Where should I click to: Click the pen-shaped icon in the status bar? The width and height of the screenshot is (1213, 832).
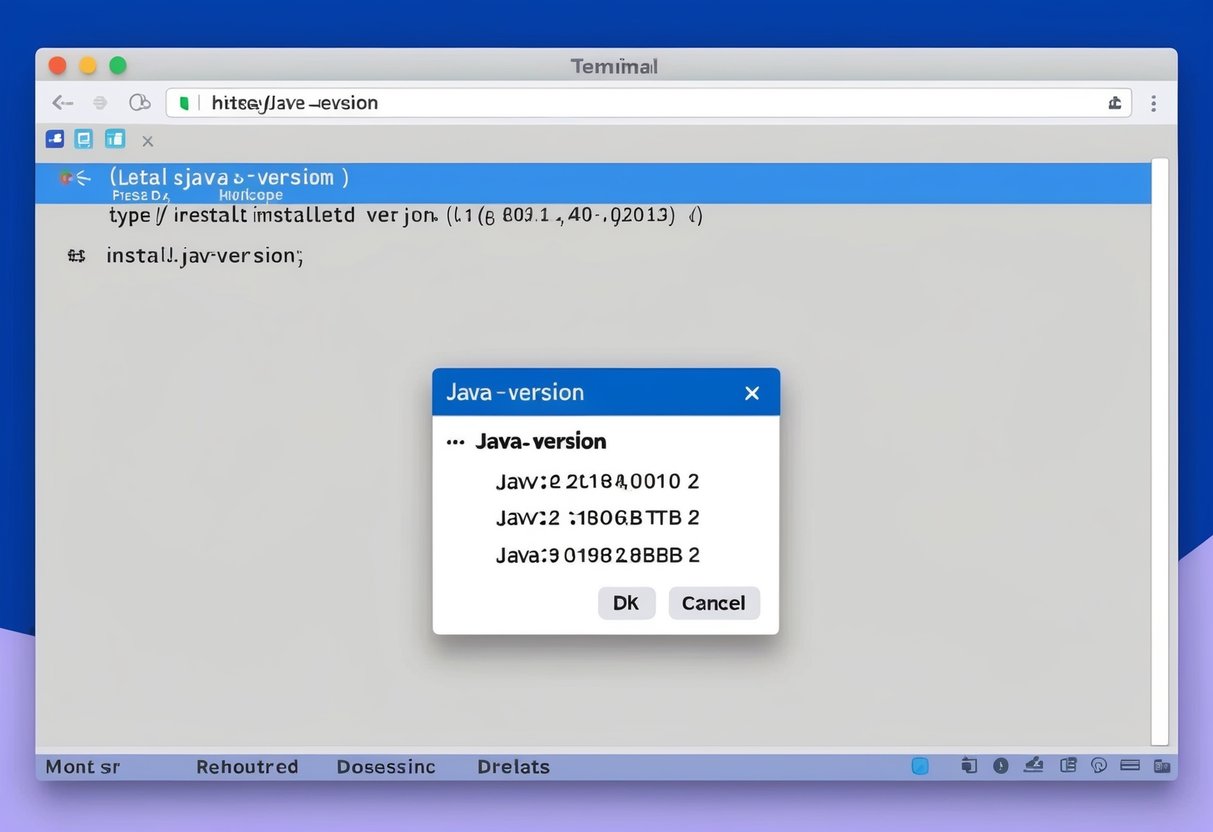[x=1035, y=766]
